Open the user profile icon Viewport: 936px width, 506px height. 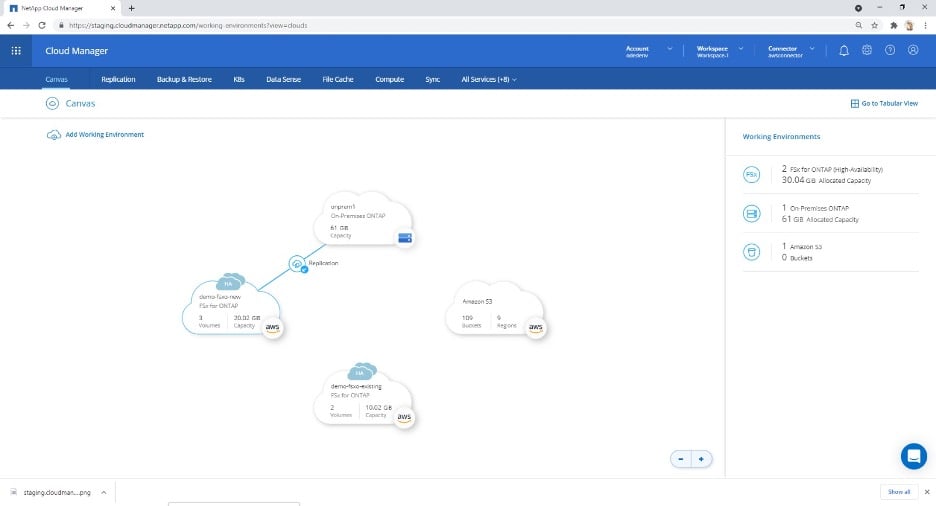click(913, 51)
